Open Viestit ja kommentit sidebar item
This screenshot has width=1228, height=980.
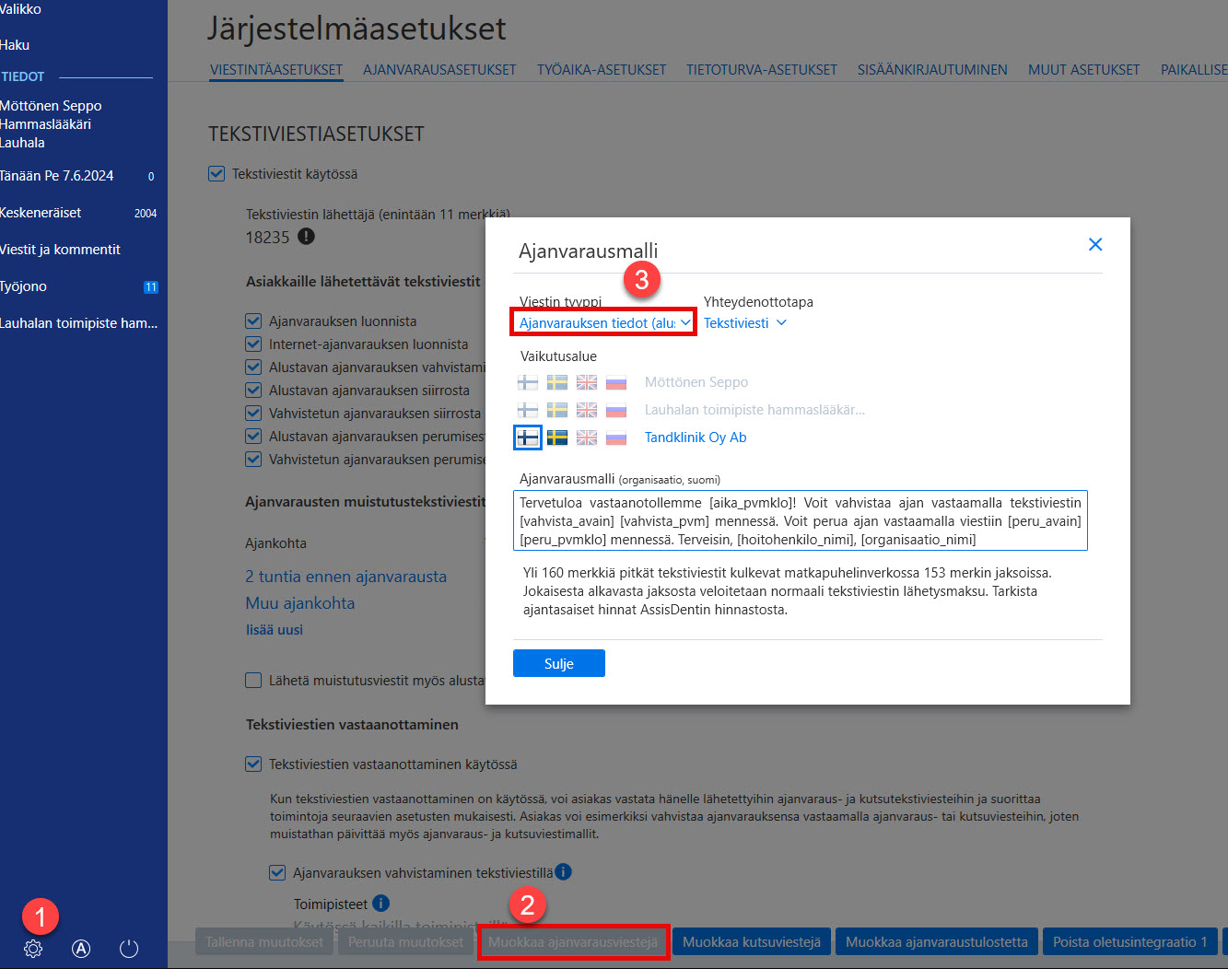point(60,250)
